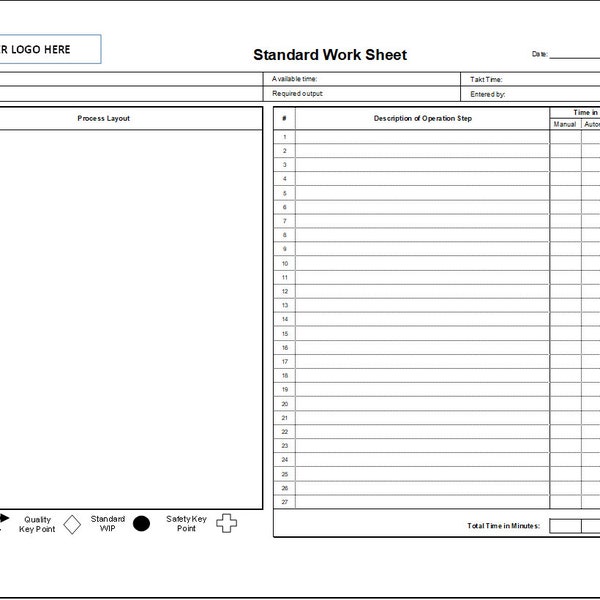Image resolution: width=600 pixels, height=600 pixels.
Task: Select the Entered by field
Action: point(530,94)
